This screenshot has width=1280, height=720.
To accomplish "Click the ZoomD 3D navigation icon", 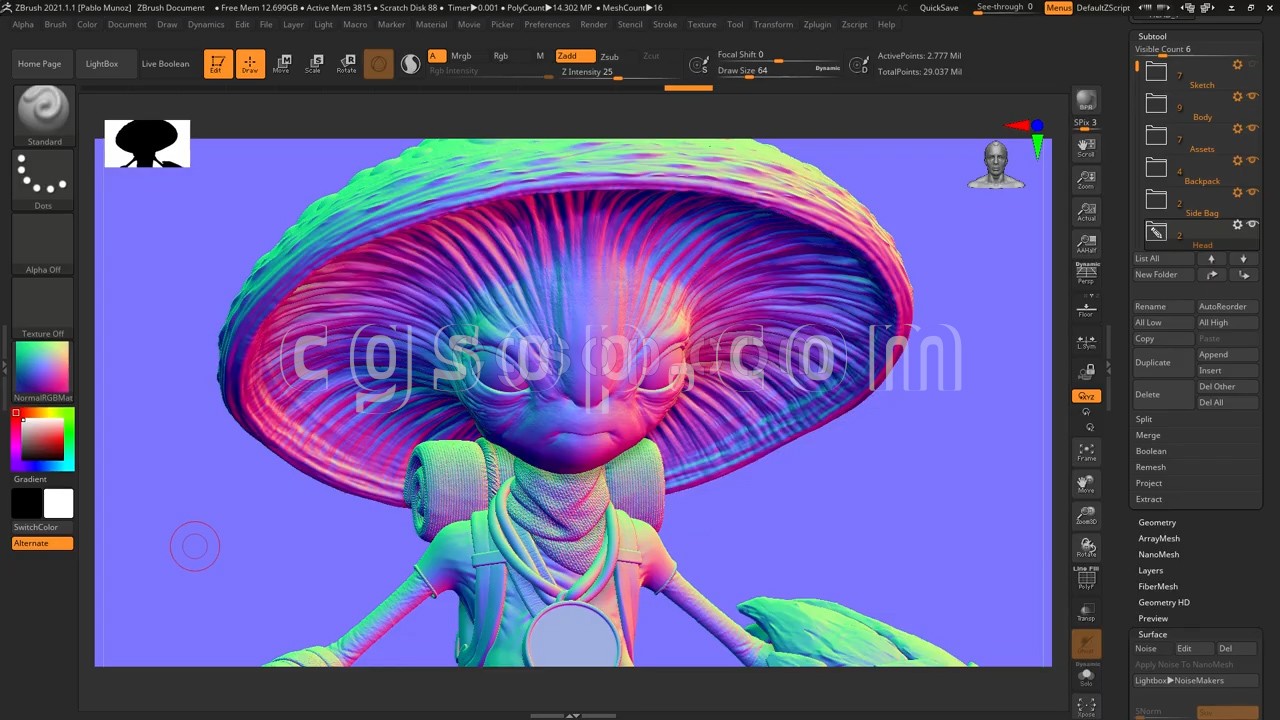I will click(x=1086, y=516).
